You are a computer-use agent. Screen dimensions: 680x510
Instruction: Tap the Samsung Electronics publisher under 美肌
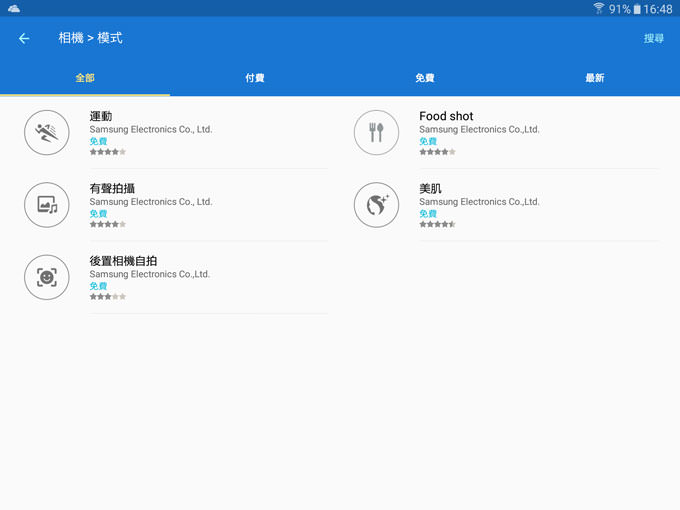pyautogui.click(x=479, y=202)
